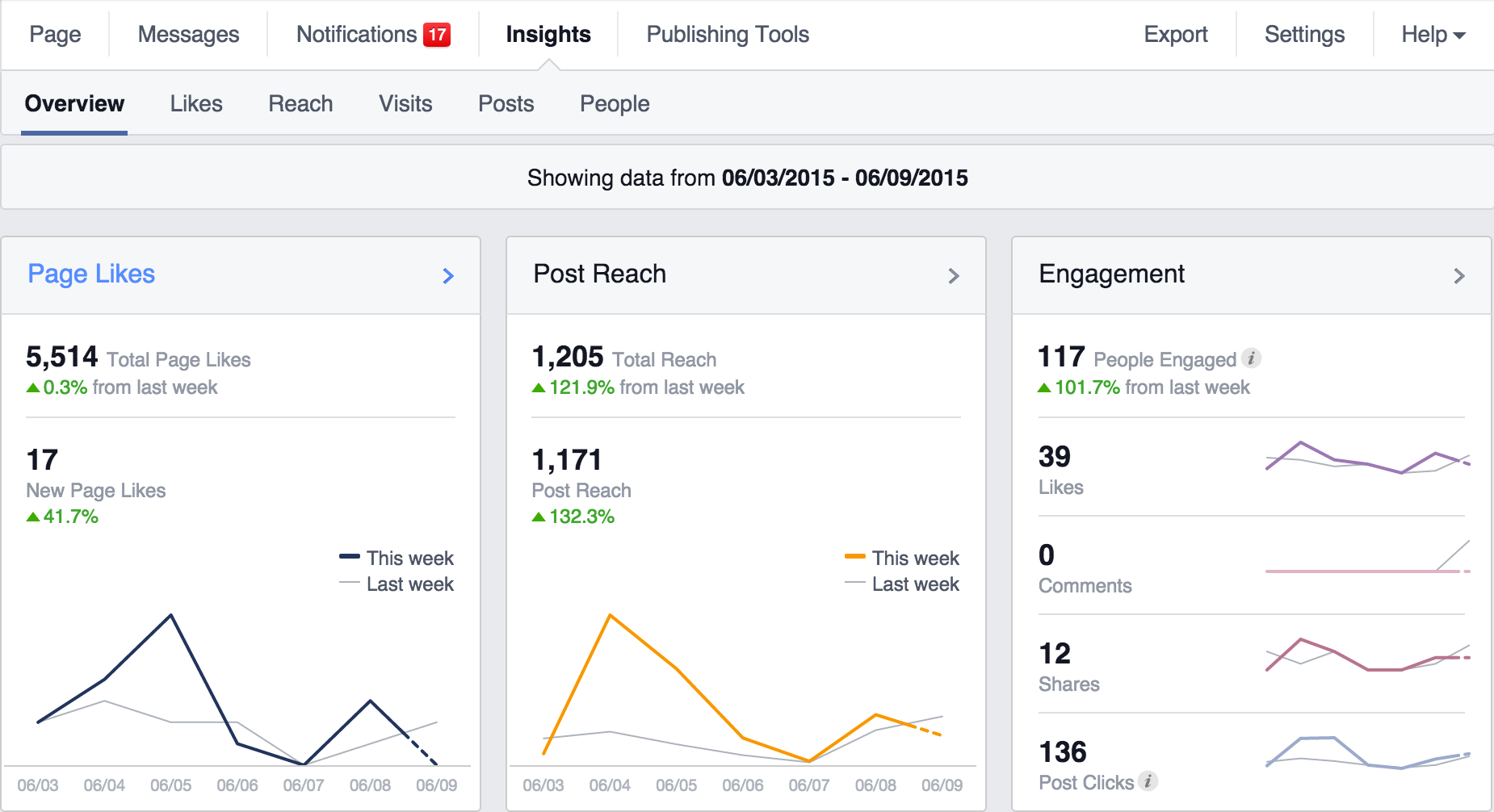Image resolution: width=1494 pixels, height=812 pixels.
Task: Expand the Engagement panel chevron
Action: pos(1458,276)
